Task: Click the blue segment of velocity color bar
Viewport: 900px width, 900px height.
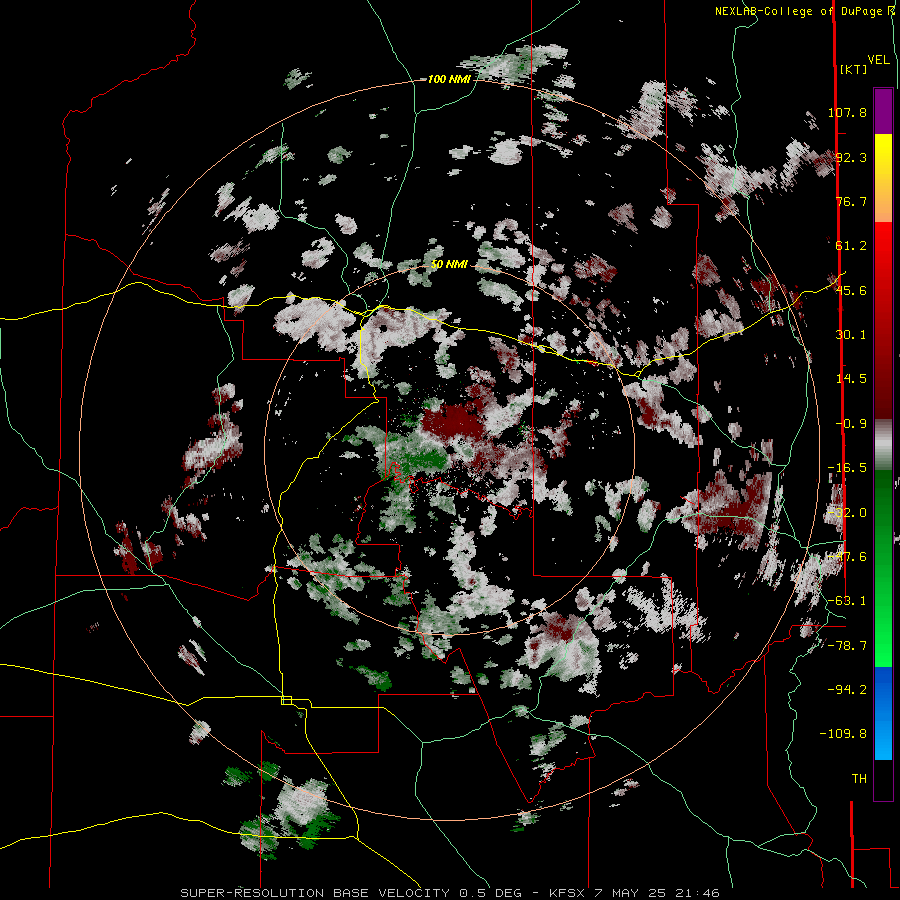Action: click(x=883, y=713)
